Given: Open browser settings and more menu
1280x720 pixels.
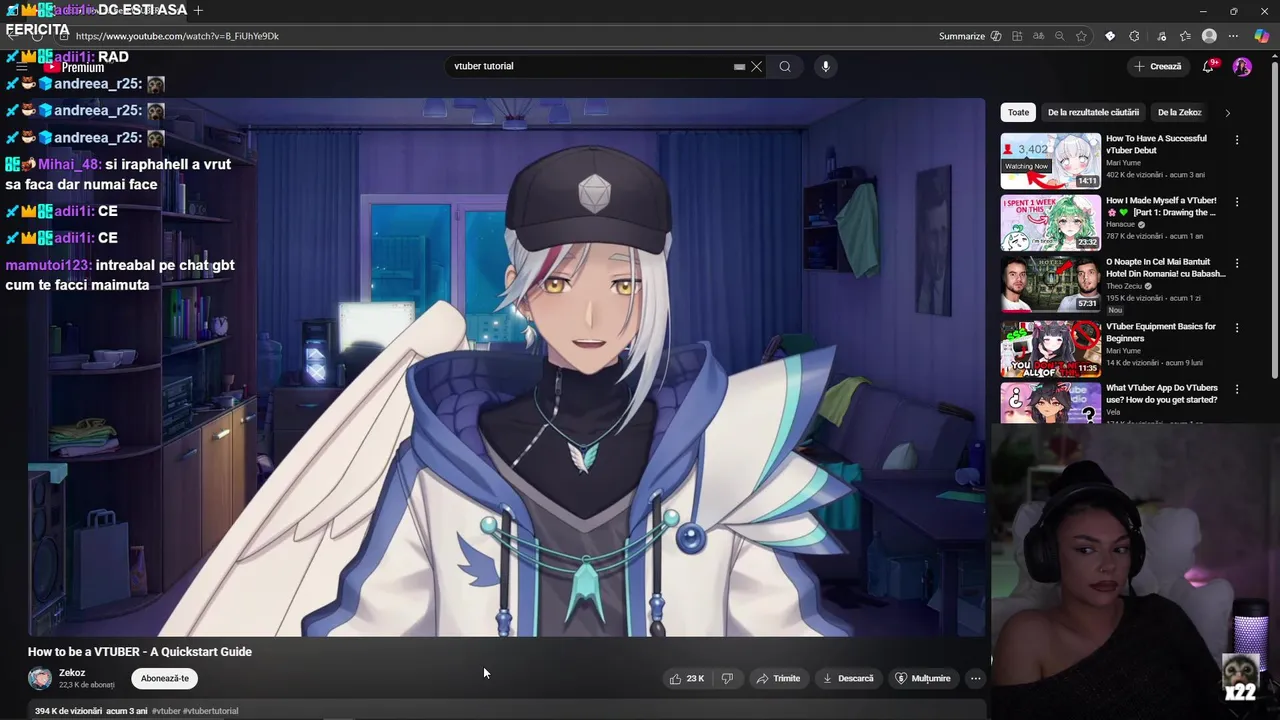Looking at the screenshot, I should pos(1235,36).
